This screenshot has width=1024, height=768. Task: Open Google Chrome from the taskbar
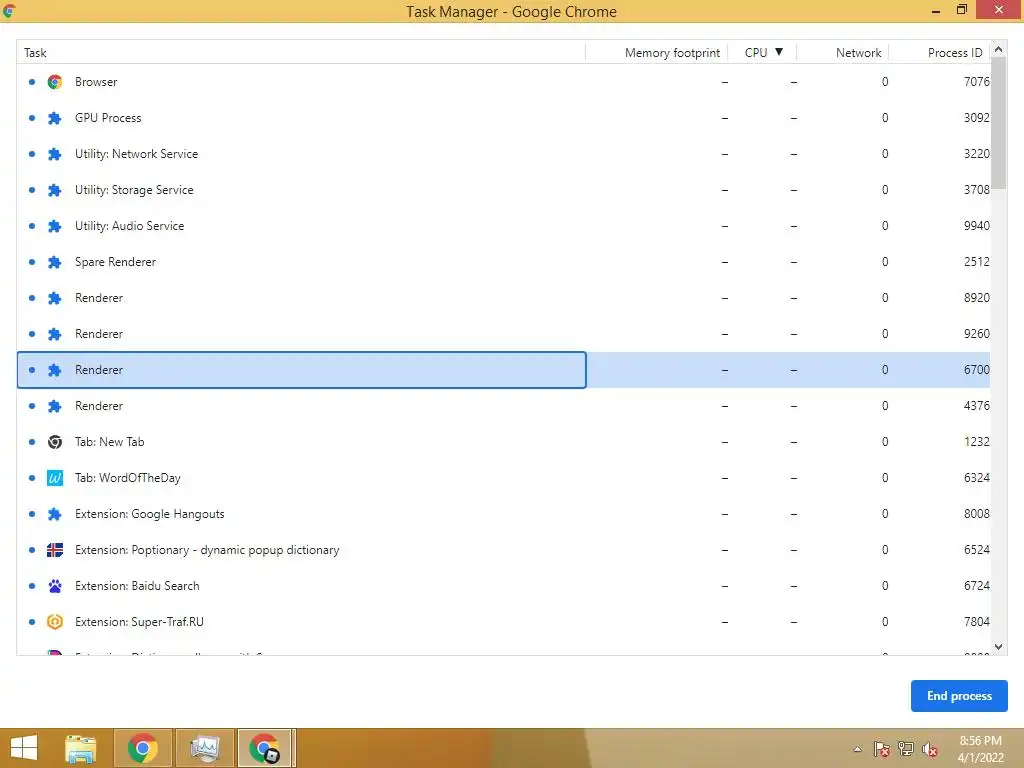(143, 748)
